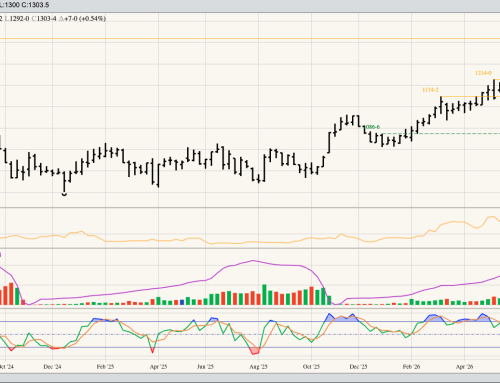Click the Oct '24 date axis label
This screenshot has width=500, height=383.
coord(7,367)
